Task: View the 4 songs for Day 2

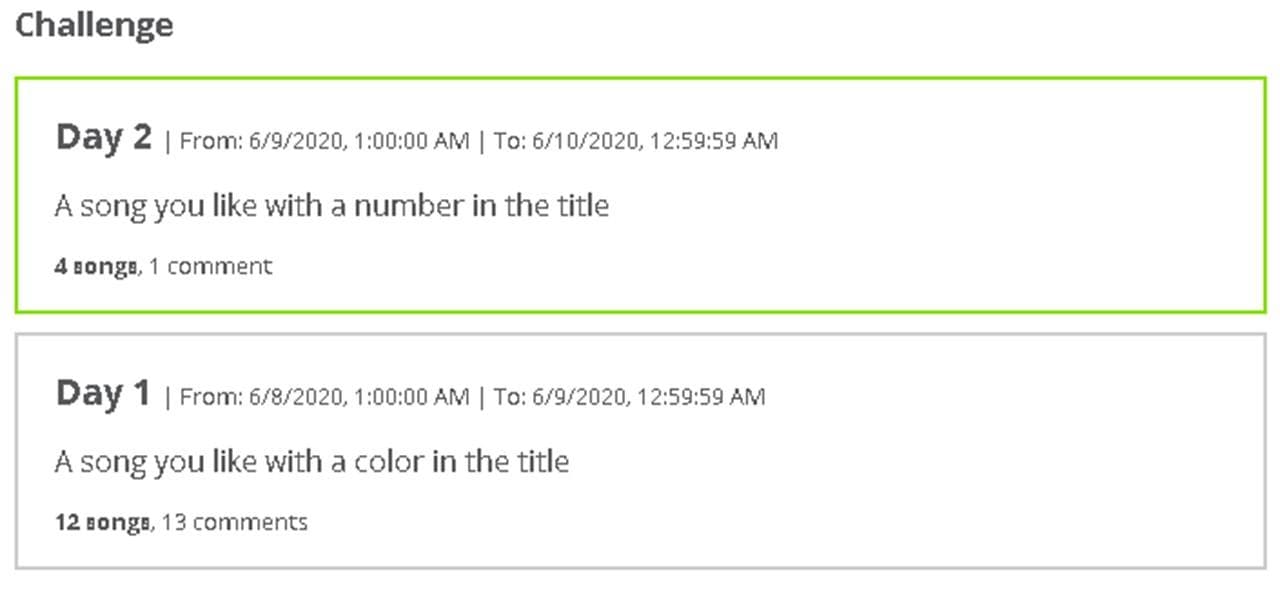Action: tap(96, 266)
